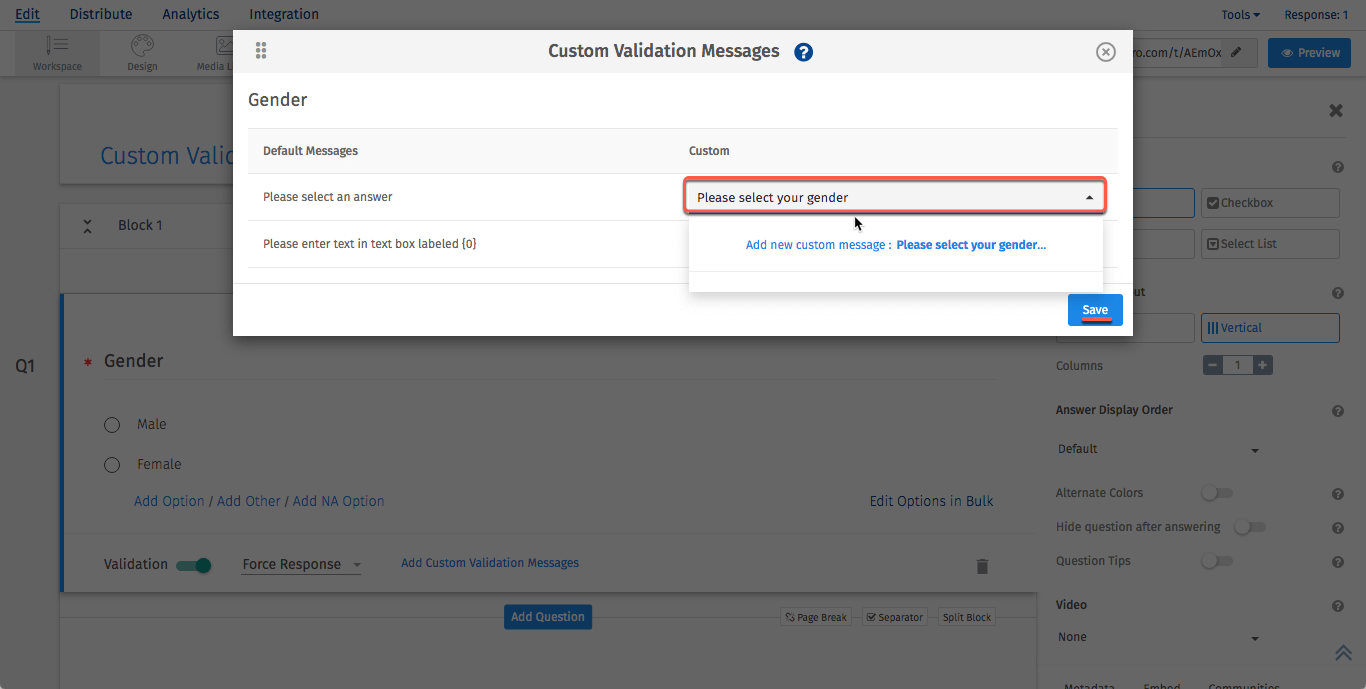The width and height of the screenshot is (1366, 689).
Task: Delete question using the trash icon
Action: tap(982, 567)
